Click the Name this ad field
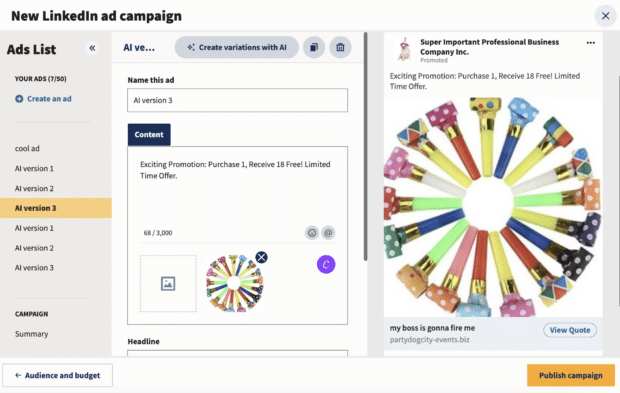 [238, 100]
